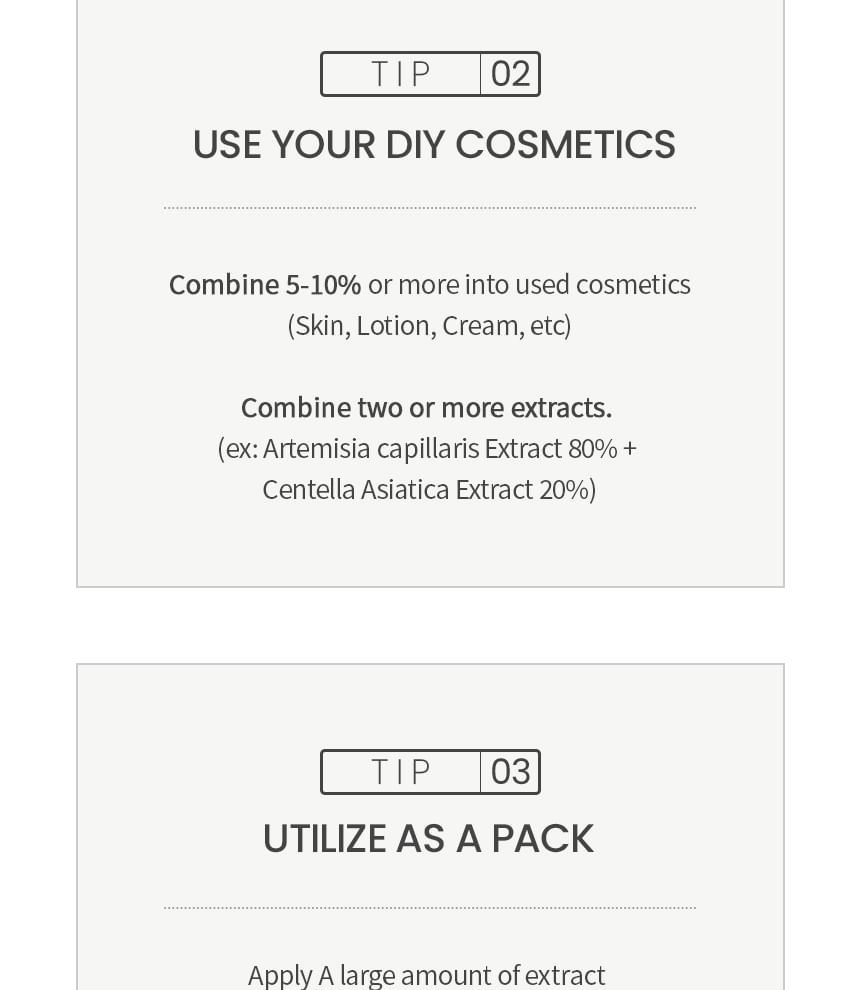Click the TIP 02 badge label
The width and height of the screenshot is (860, 990).
point(430,74)
